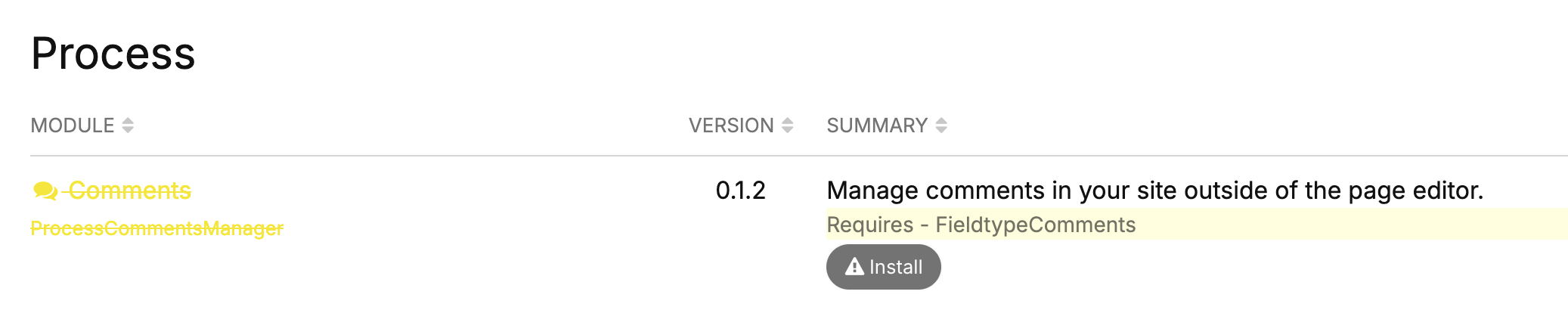The height and width of the screenshot is (310, 1568).
Task: Click the word 'Requires' in the note
Action: tap(869, 225)
